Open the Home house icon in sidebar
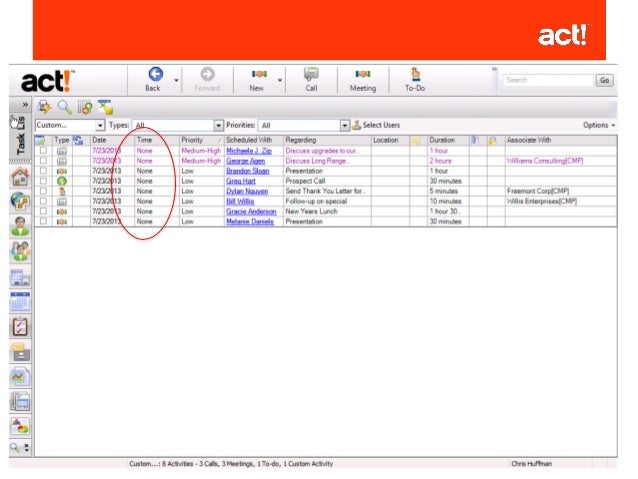The height and width of the screenshot is (479, 638). 20,177
